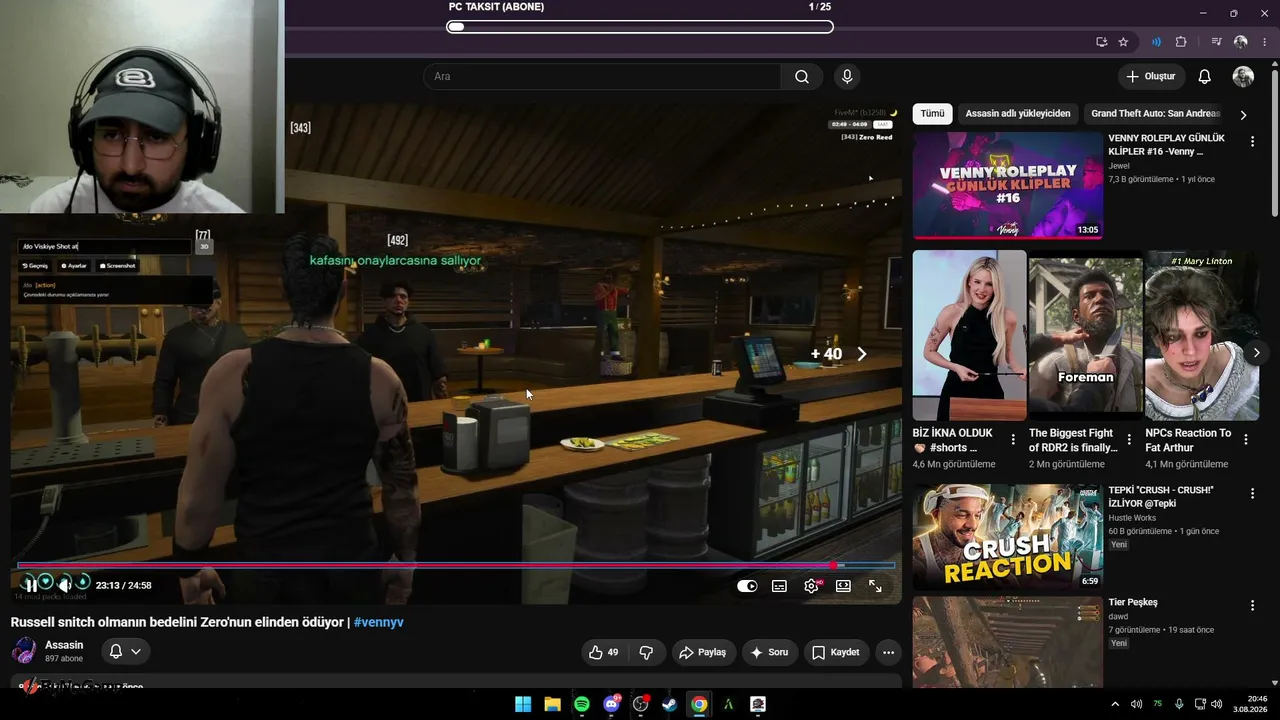Open the blue sound-wave browser extension
Viewport: 1280px width, 720px height.
click(1157, 42)
